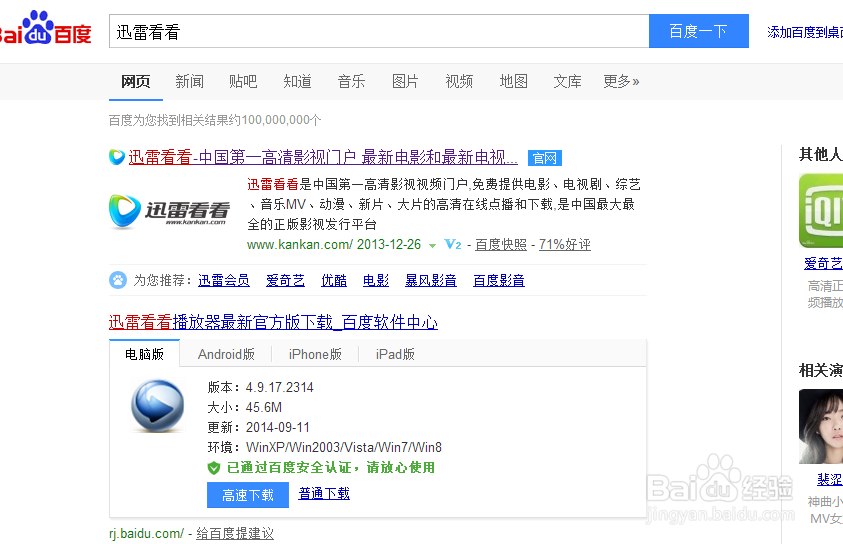Open the 裴涩 person photo thumbnail
The width and height of the screenshot is (843, 544).
[x=821, y=426]
